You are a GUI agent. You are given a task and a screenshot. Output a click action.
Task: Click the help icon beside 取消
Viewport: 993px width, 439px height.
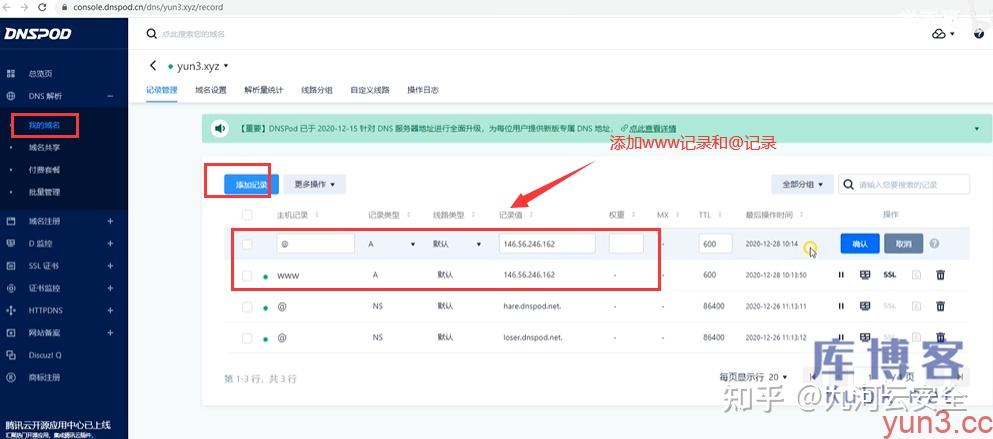(x=934, y=244)
